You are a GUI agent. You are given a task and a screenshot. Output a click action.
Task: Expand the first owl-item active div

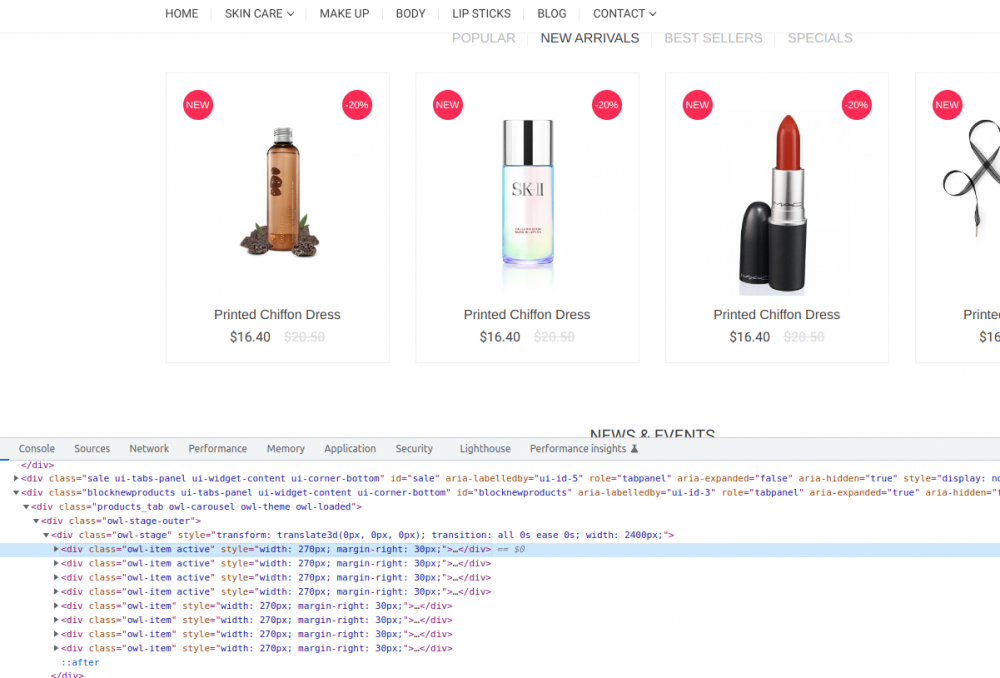point(56,549)
